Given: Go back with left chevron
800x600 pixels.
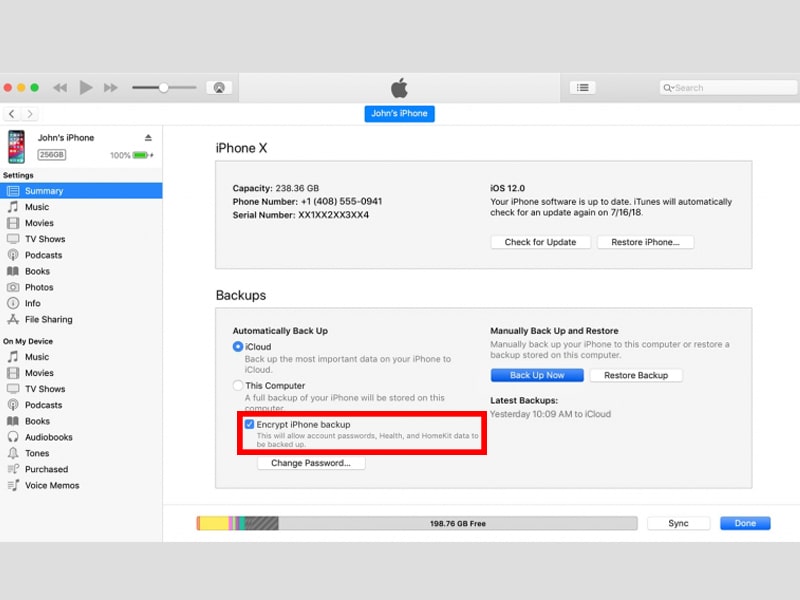Looking at the screenshot, I should coord(11,114).
